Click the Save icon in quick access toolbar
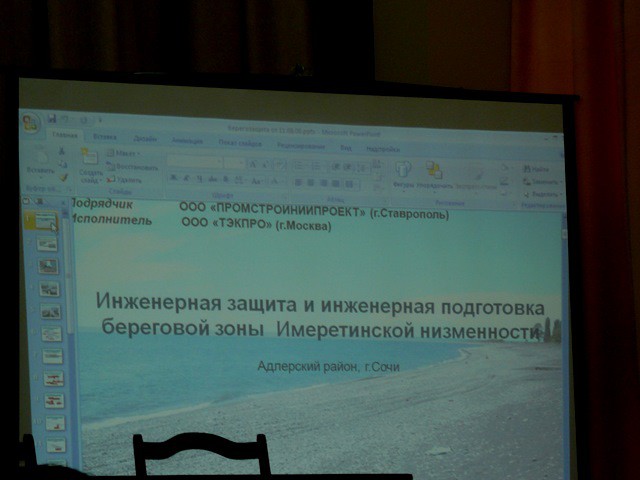 (52, 119)
